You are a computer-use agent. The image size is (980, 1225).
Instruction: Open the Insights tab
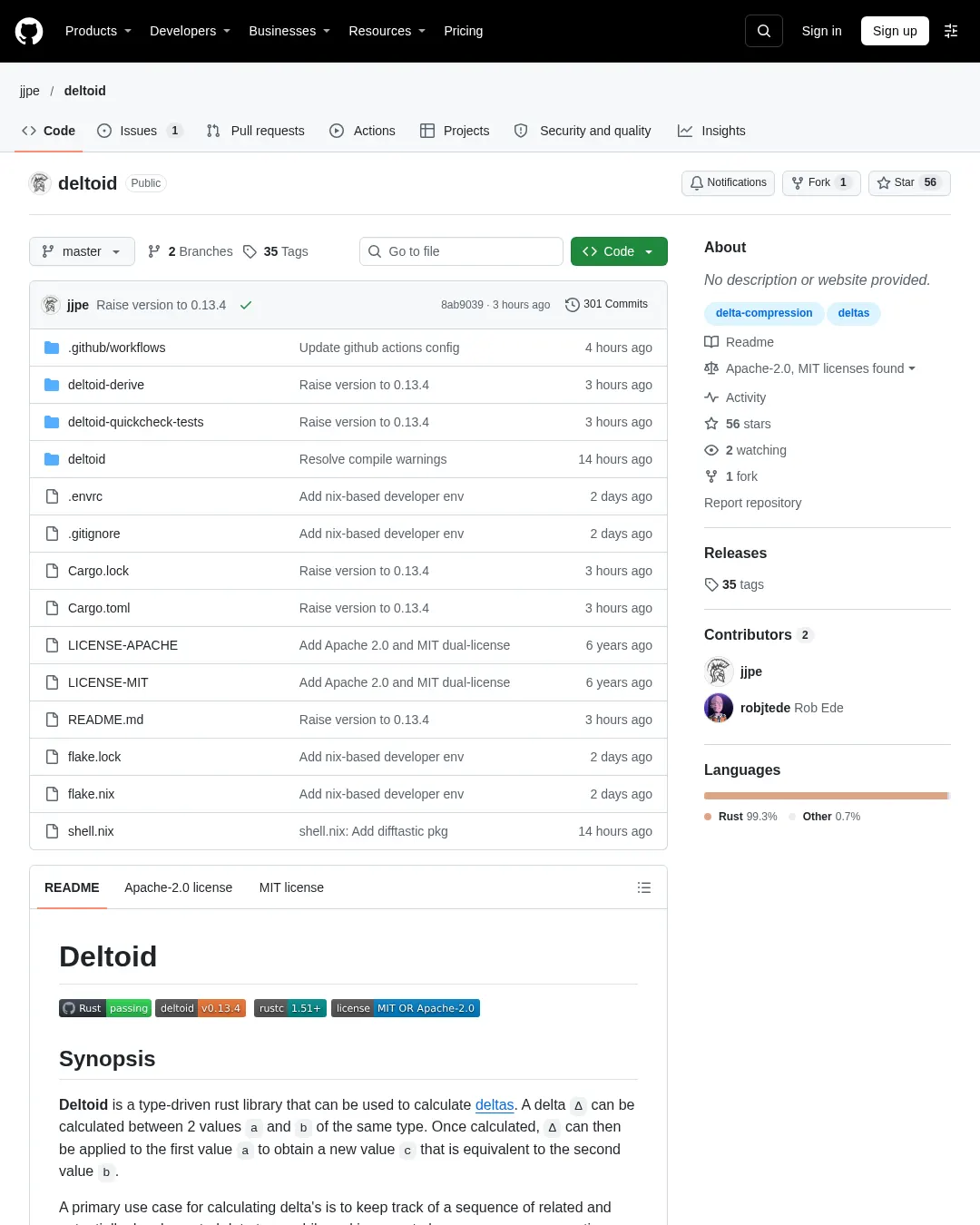click(711, 131)
